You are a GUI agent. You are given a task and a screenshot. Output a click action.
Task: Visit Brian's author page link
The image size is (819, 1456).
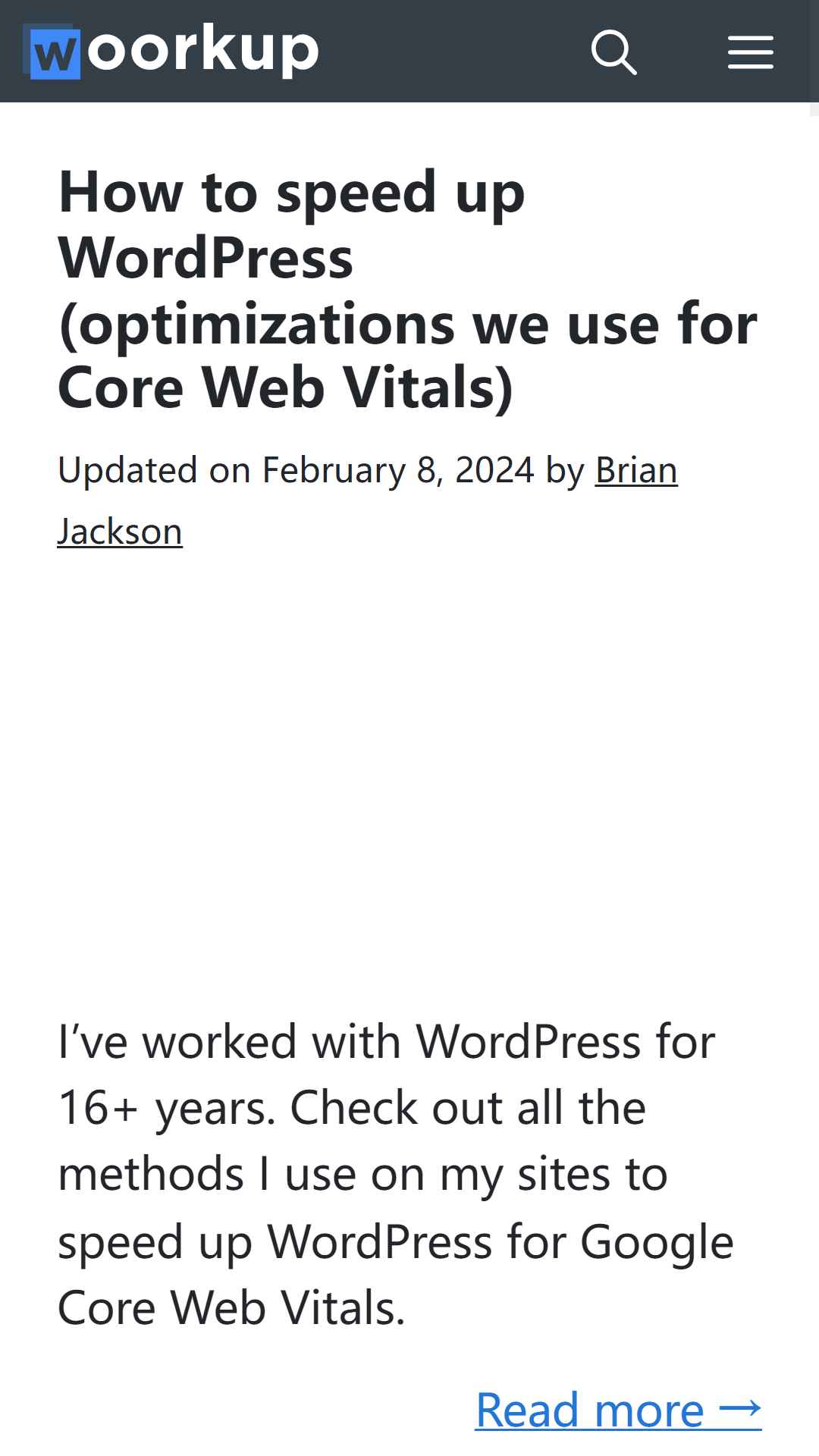point(636,470)
